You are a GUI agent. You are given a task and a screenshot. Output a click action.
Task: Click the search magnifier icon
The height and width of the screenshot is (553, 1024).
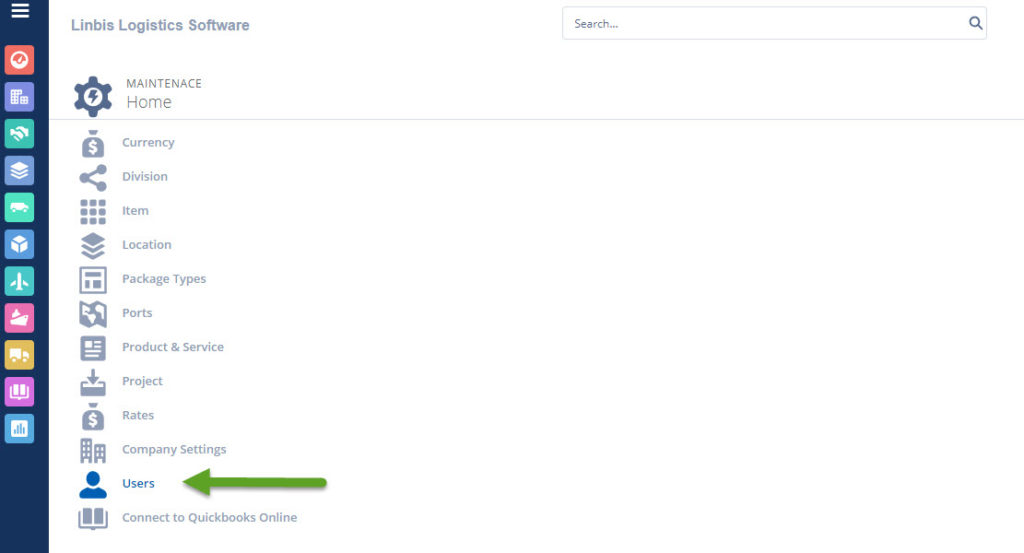point(975,24)
